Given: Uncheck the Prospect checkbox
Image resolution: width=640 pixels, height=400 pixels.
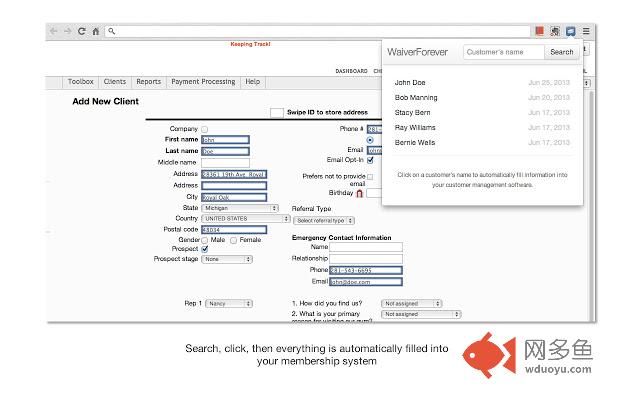Looking at the screenshot, I should 204,249.
